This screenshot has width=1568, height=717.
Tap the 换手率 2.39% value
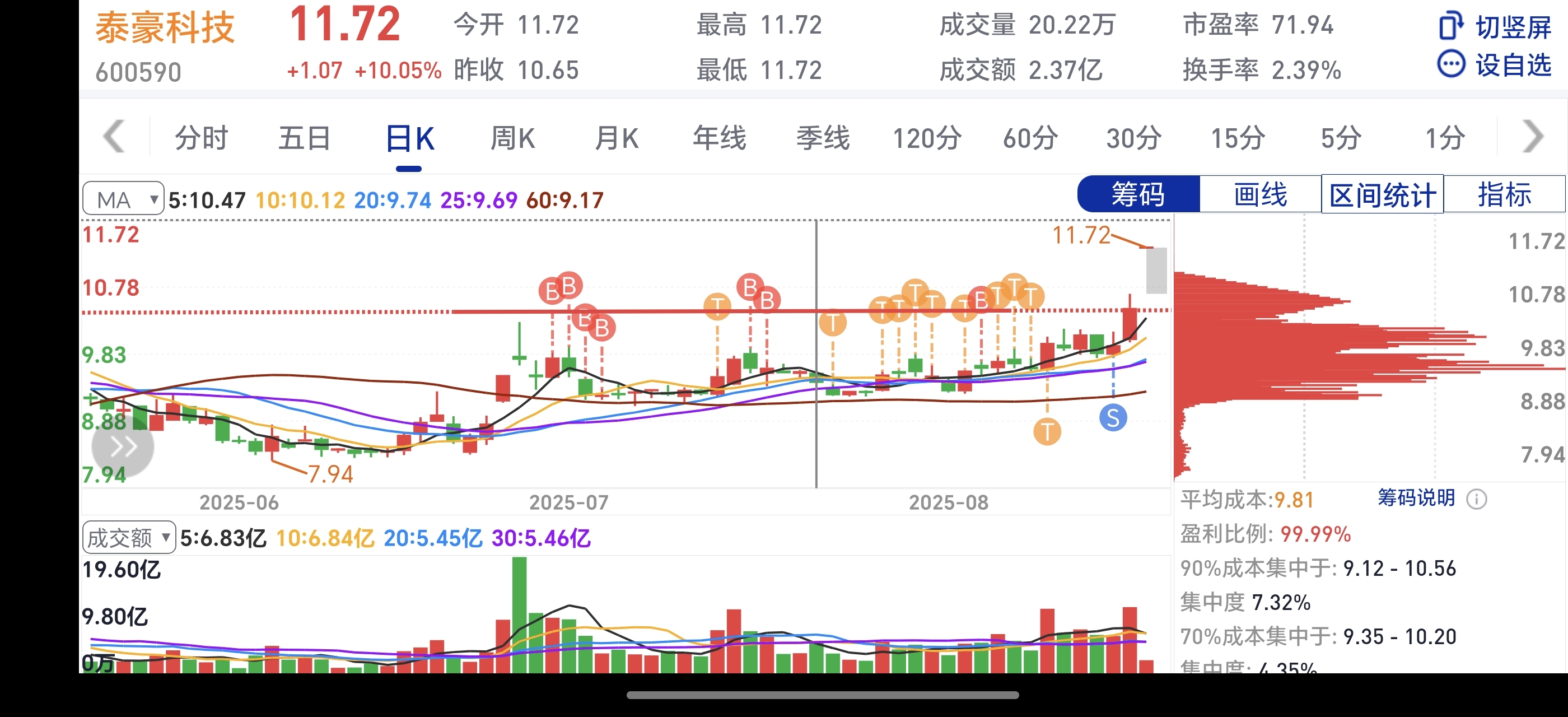[1306, 70]
